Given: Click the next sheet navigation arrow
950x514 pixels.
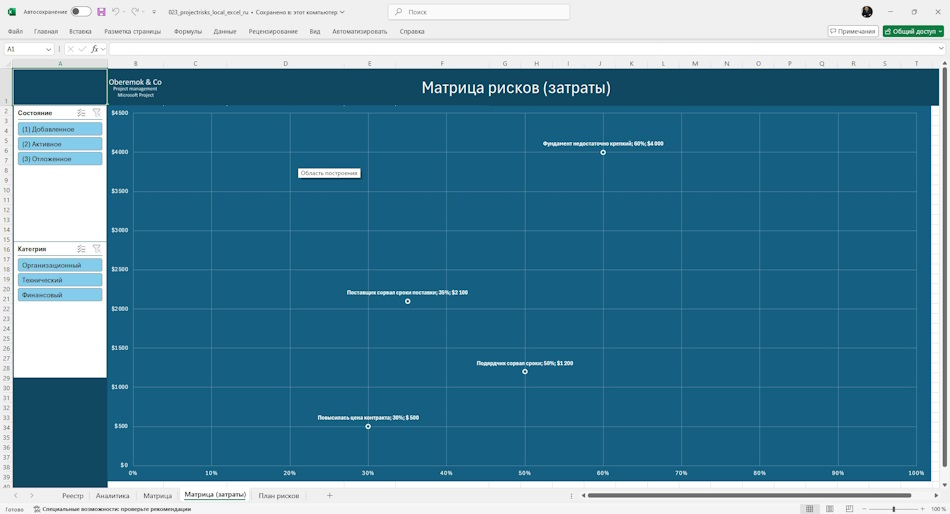Looking at the screenshot, I should tap(32, 496).
